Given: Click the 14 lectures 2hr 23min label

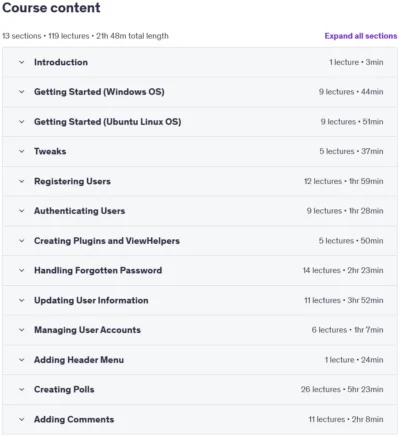Looking at the screenshot, I should [x=343, y=270].
